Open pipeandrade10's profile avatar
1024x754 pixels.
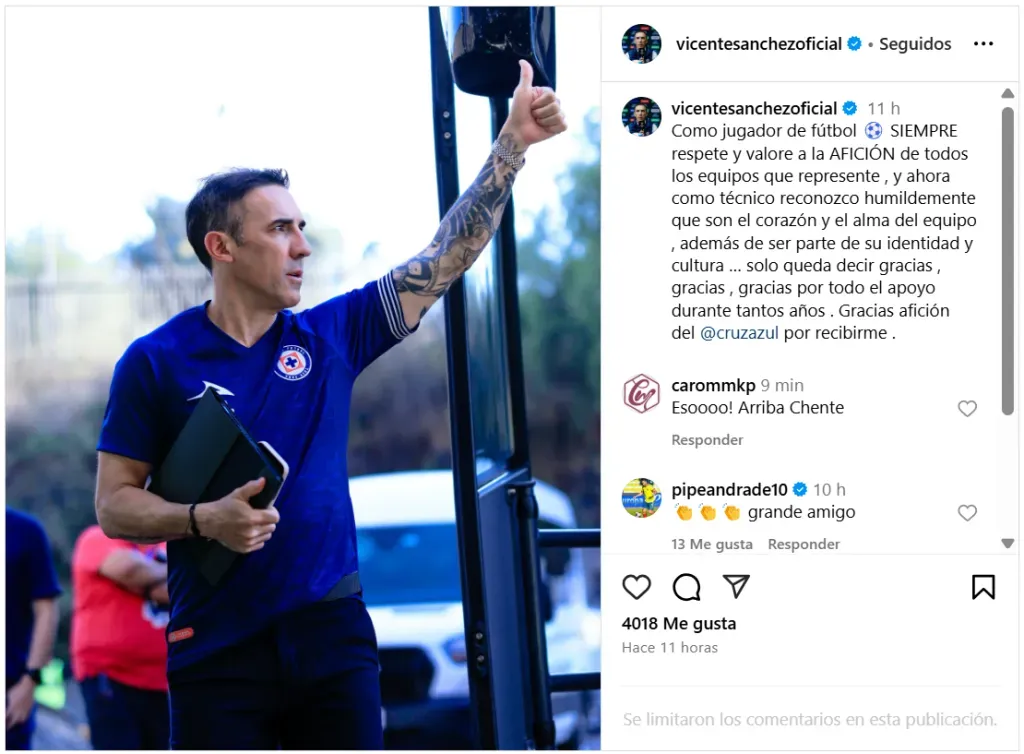(x=641, y=497)
